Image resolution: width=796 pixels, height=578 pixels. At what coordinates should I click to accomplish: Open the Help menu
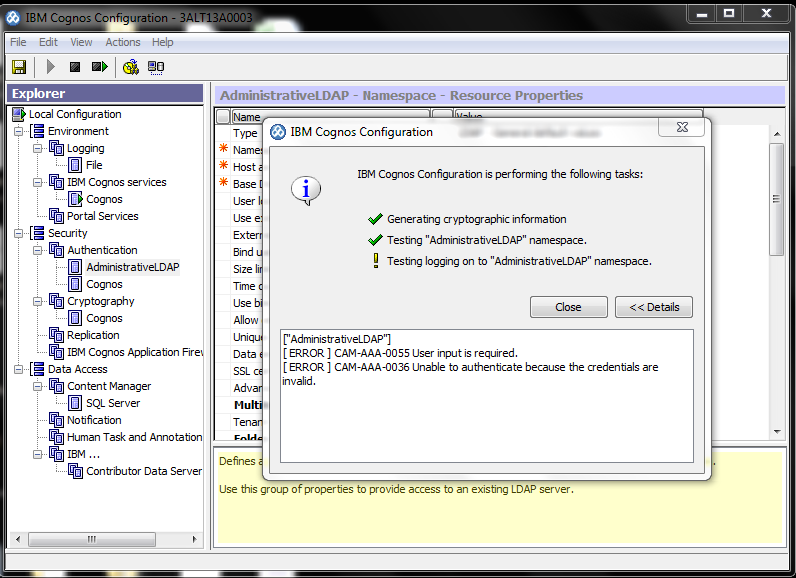(x=162, y=42)
